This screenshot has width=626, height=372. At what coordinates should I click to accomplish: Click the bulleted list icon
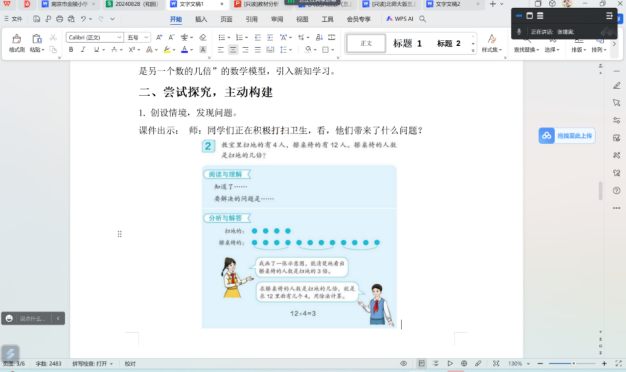click(x=222, y=37)
